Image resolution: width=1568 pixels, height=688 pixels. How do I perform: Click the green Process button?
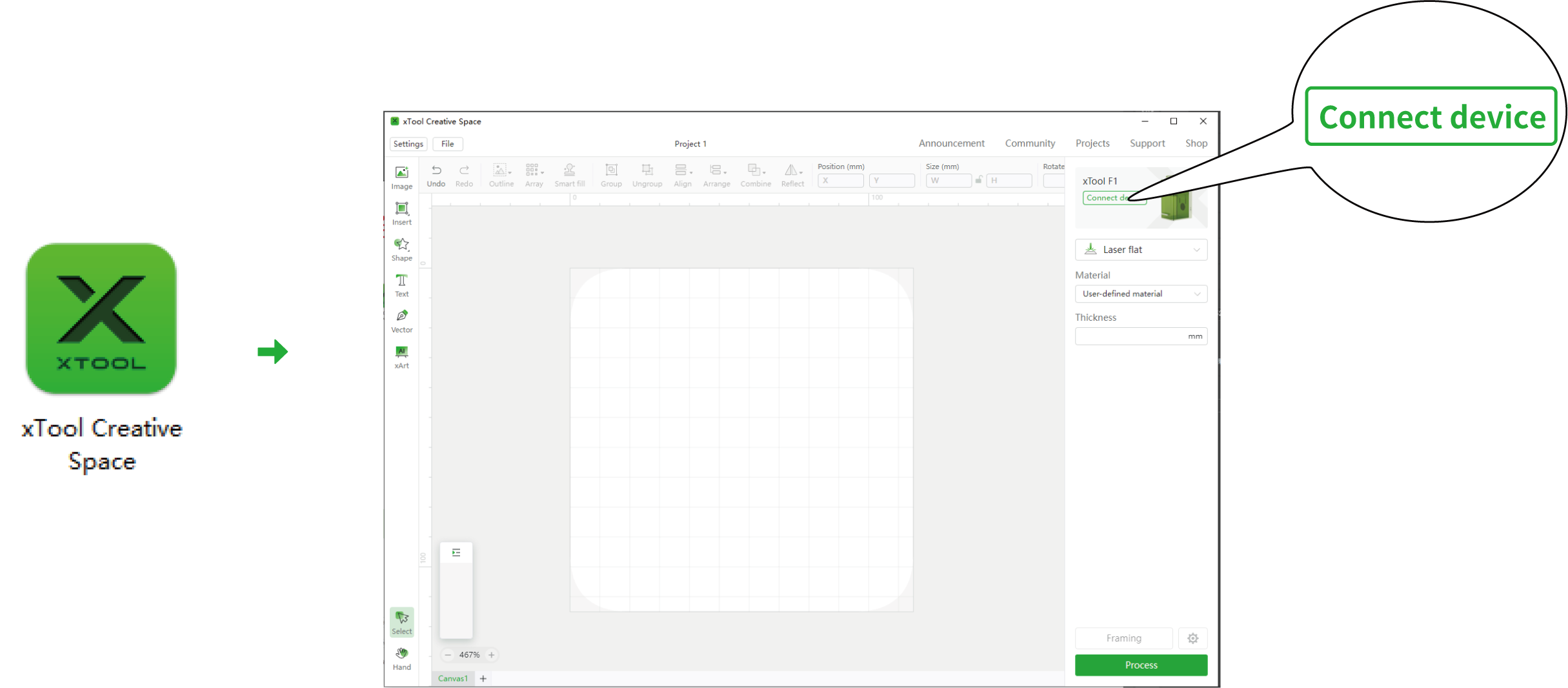tap(1141, 665)
